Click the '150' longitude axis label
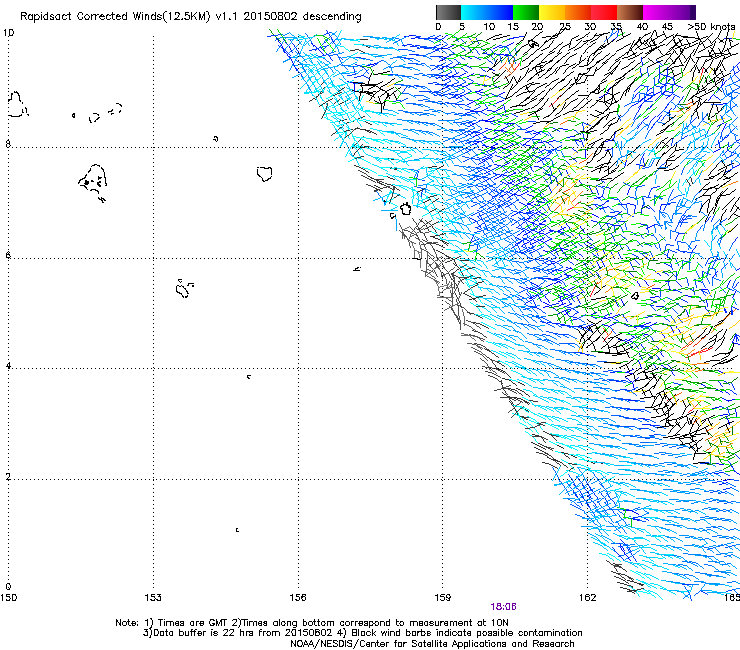Viewport: 740px width, 650px height. pos(8,598)
